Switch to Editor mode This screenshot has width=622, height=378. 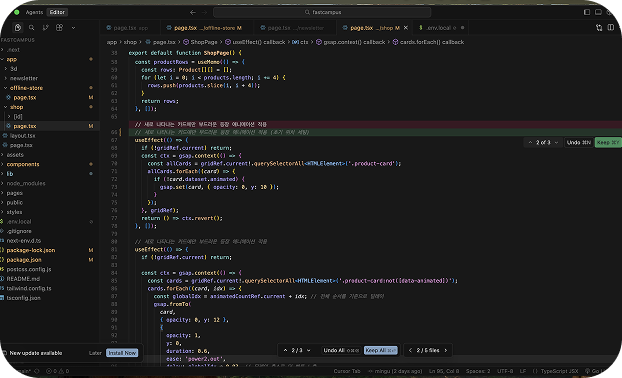pyautogui.click(x=57, y=12)
